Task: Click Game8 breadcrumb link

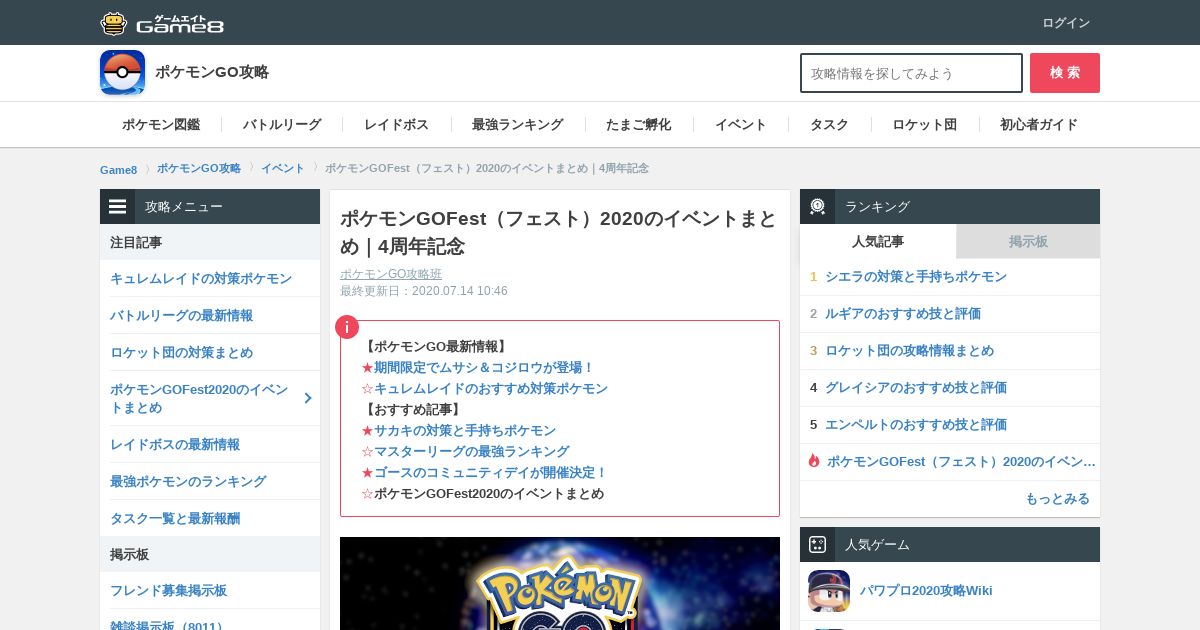Action: [119, 169]
